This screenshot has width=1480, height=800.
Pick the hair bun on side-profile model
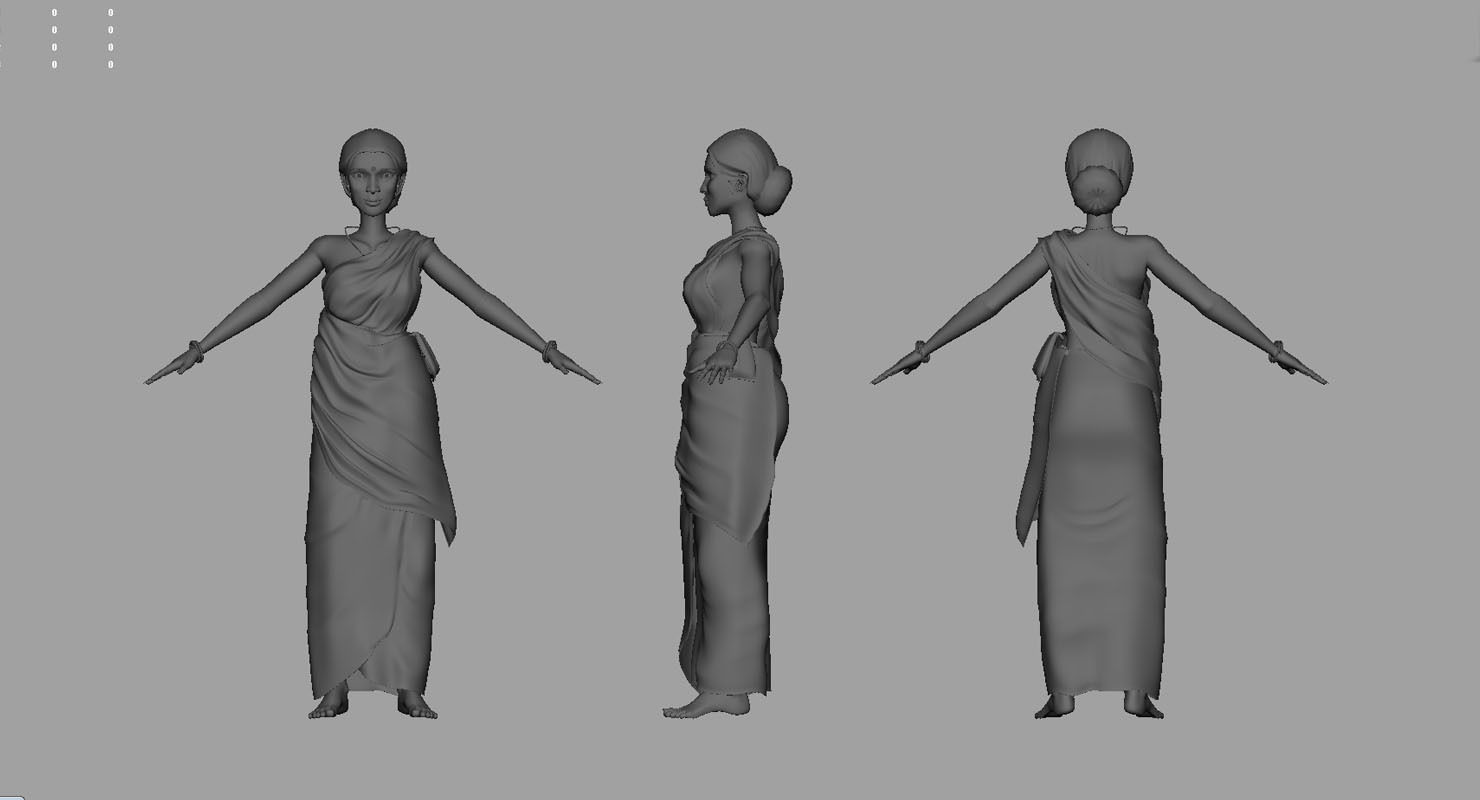pyautogui.click(x=773, y=190)
